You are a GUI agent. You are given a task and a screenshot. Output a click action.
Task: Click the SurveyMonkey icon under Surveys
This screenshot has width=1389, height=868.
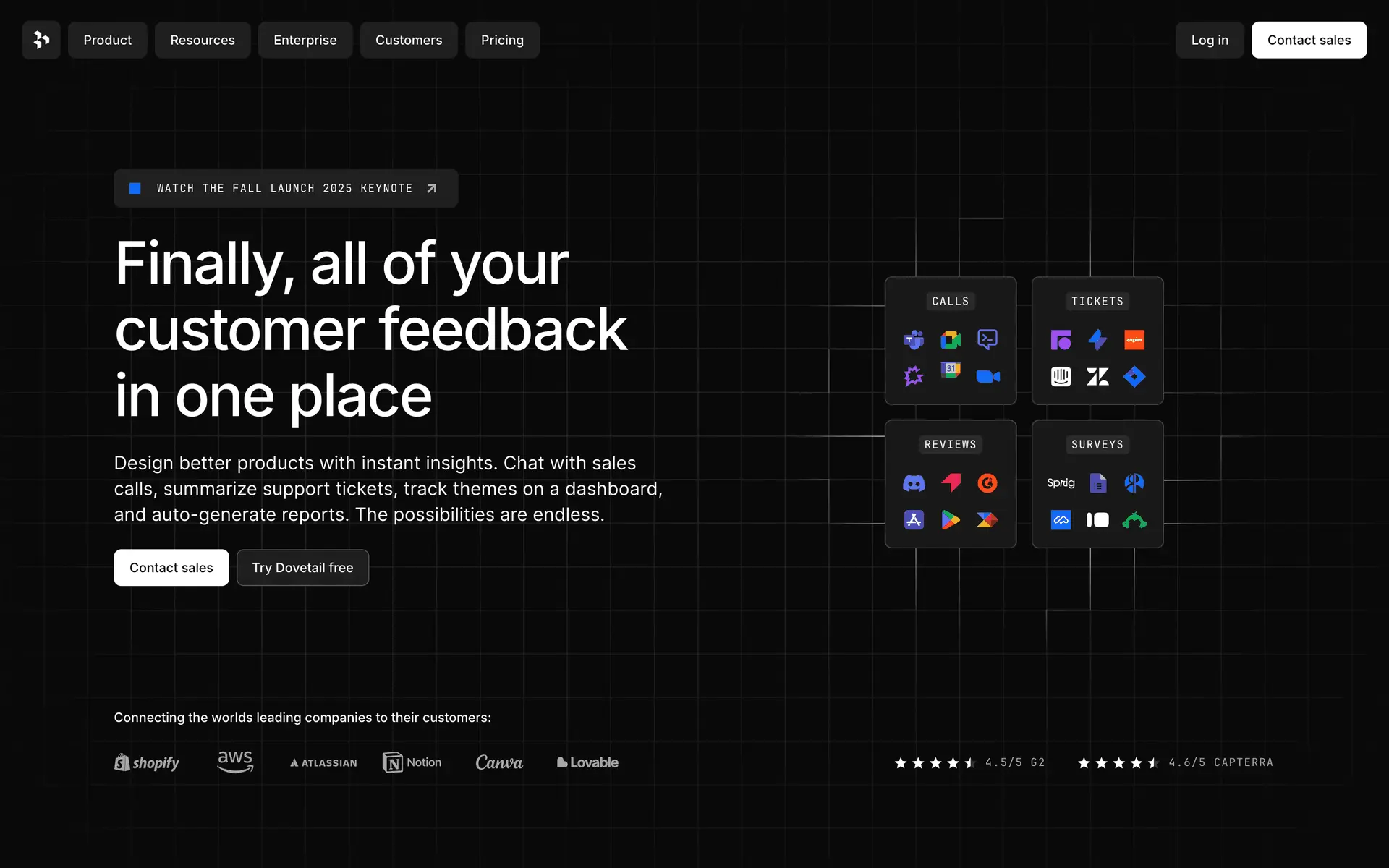[1134, 520]
